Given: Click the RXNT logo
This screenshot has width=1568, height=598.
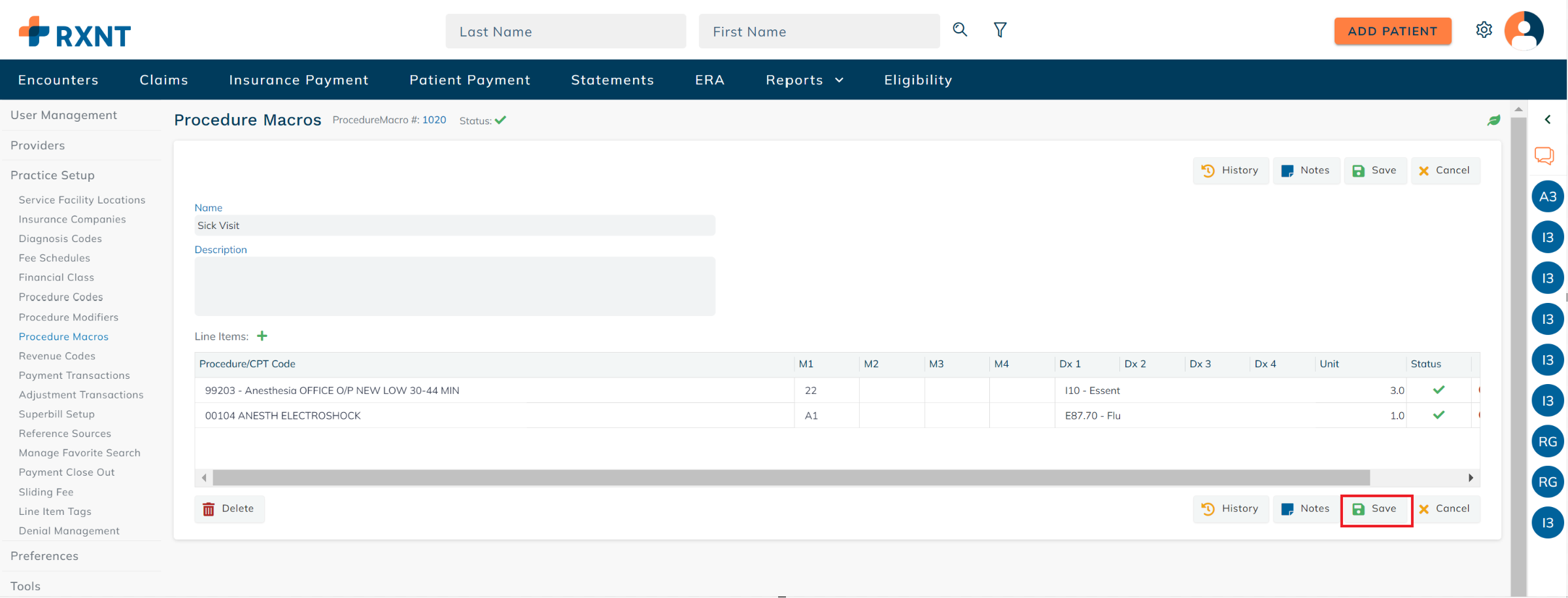Looking at the screenshot, I should coord(75,31).
